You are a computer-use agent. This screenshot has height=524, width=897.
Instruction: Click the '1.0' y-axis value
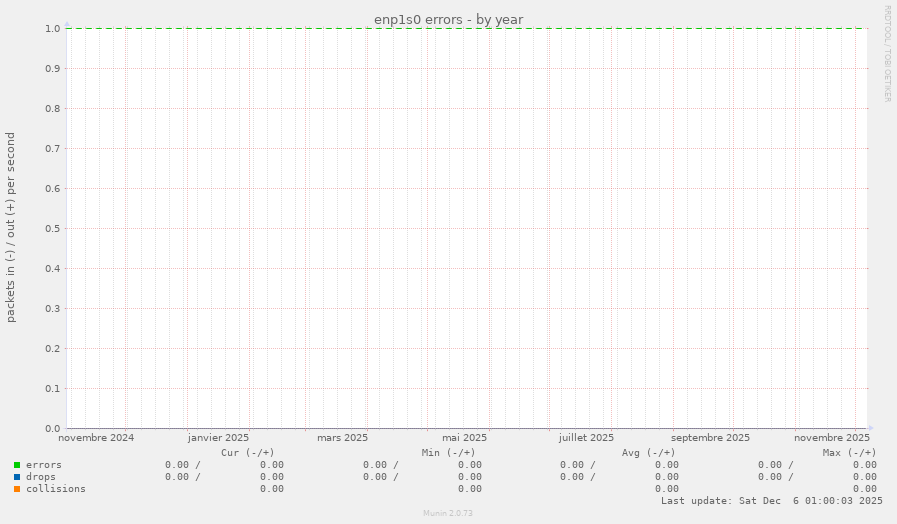coord(53,29)
